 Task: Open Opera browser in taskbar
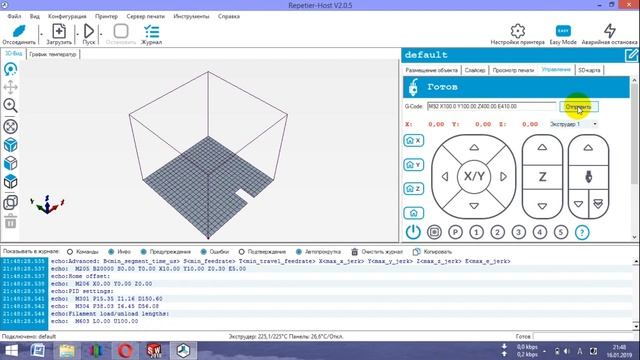click(125, 351)
